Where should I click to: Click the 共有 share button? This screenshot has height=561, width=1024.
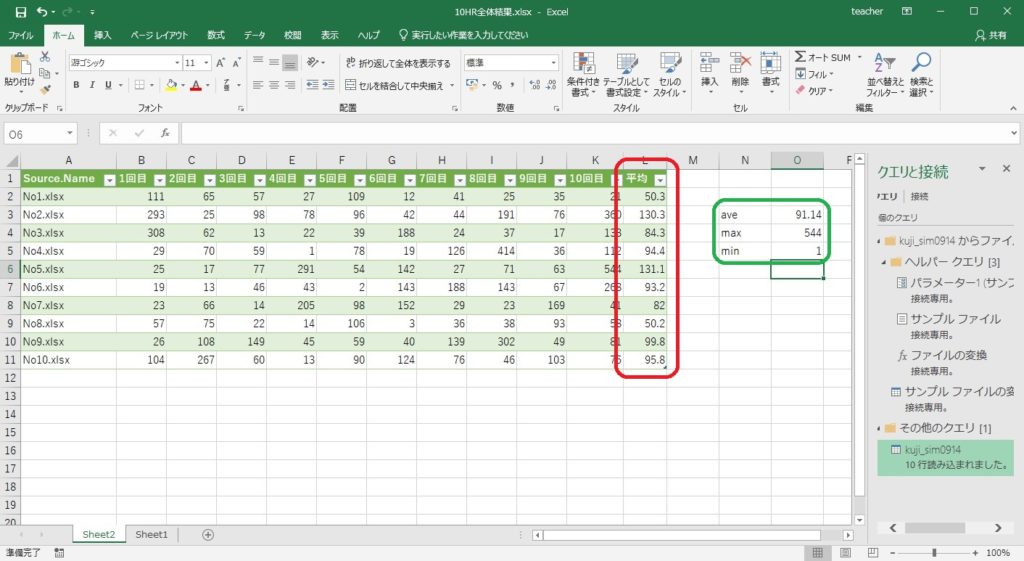[x=991, y=35]
